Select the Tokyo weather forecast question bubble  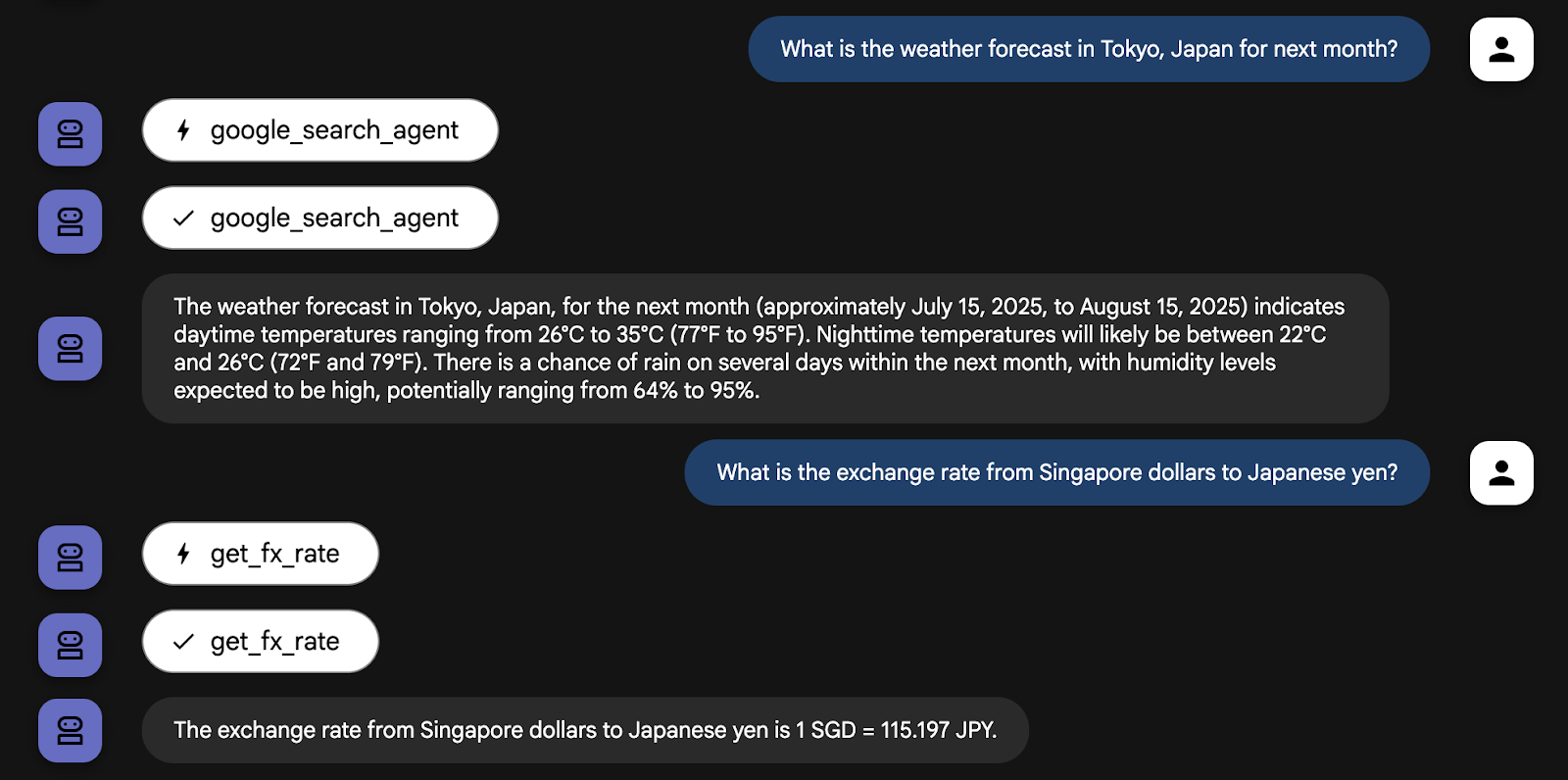[1088, 49]
